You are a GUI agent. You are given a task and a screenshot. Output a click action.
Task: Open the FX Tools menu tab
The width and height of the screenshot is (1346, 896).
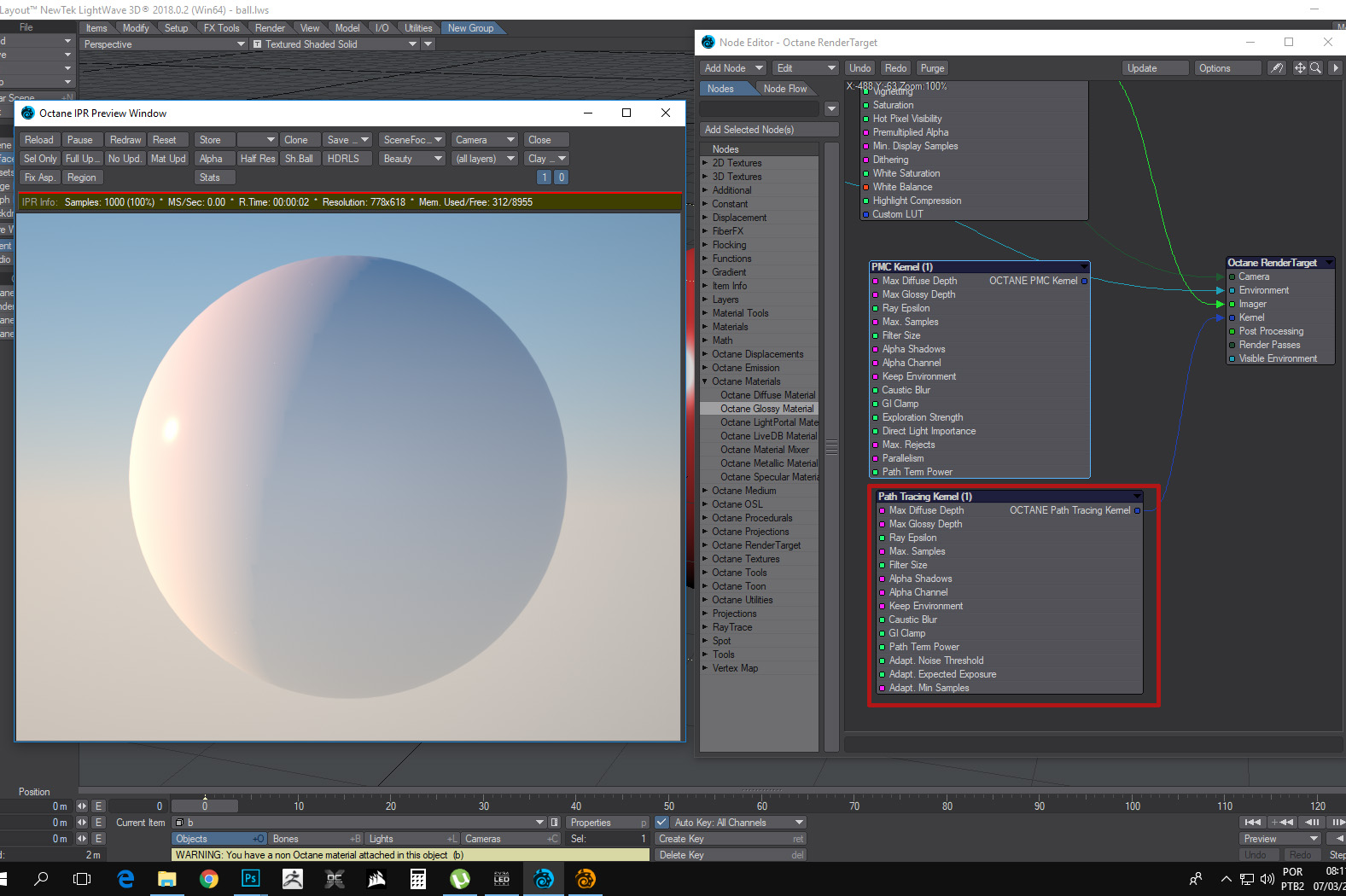pos(221,28)
